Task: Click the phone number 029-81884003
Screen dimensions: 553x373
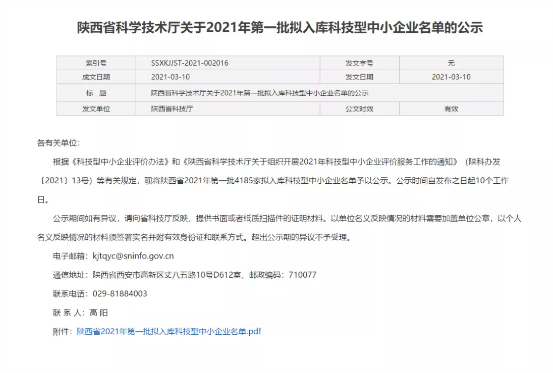Action: coord(120,294)
